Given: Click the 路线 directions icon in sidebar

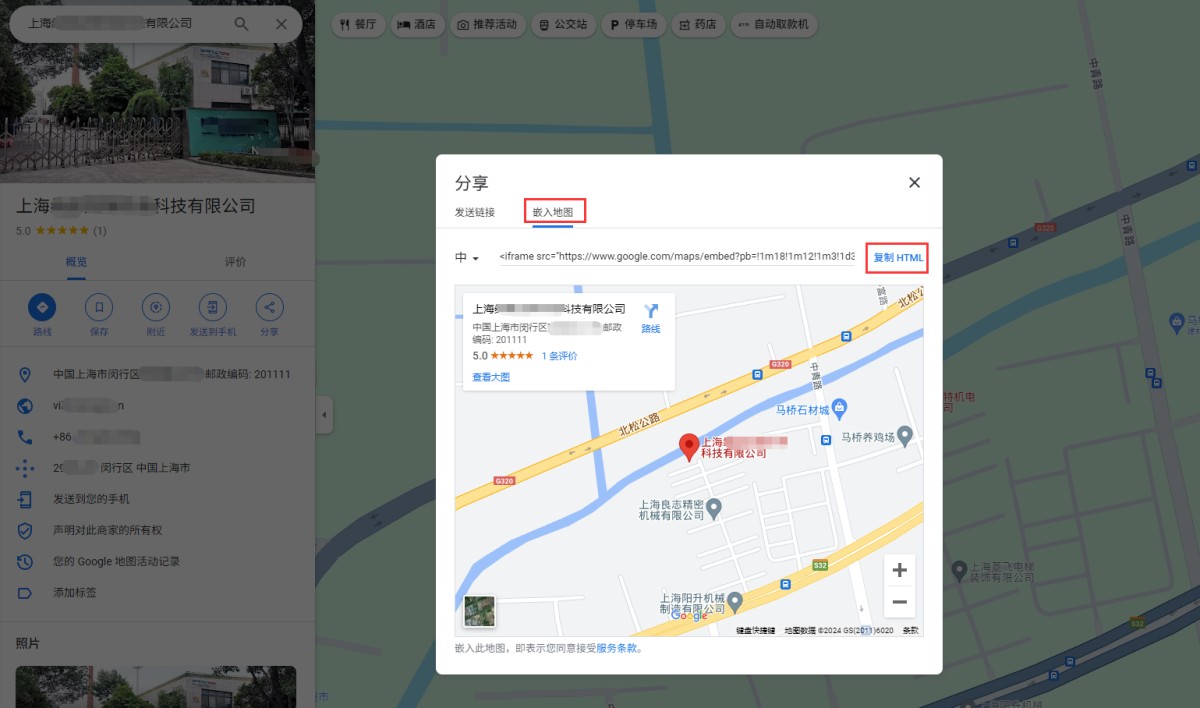Looking at the screenshot, I should point(42,307).
